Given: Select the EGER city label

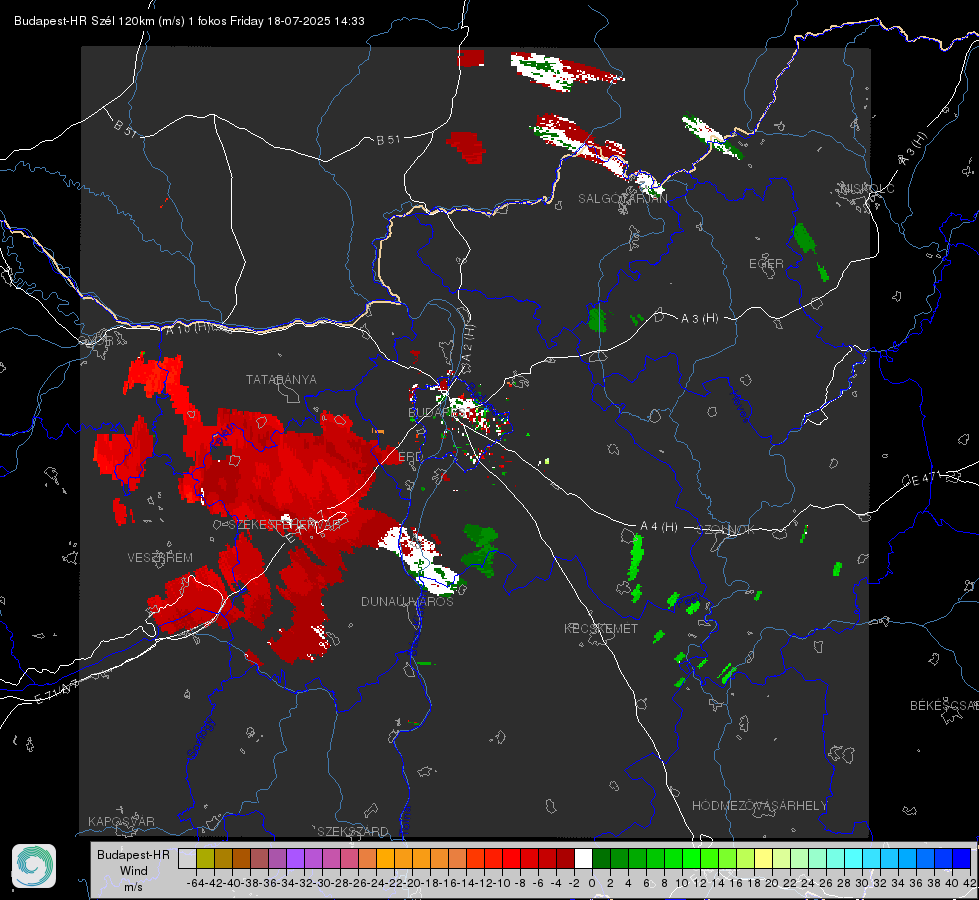Looking at the screenshot, I should coord(766,264).
